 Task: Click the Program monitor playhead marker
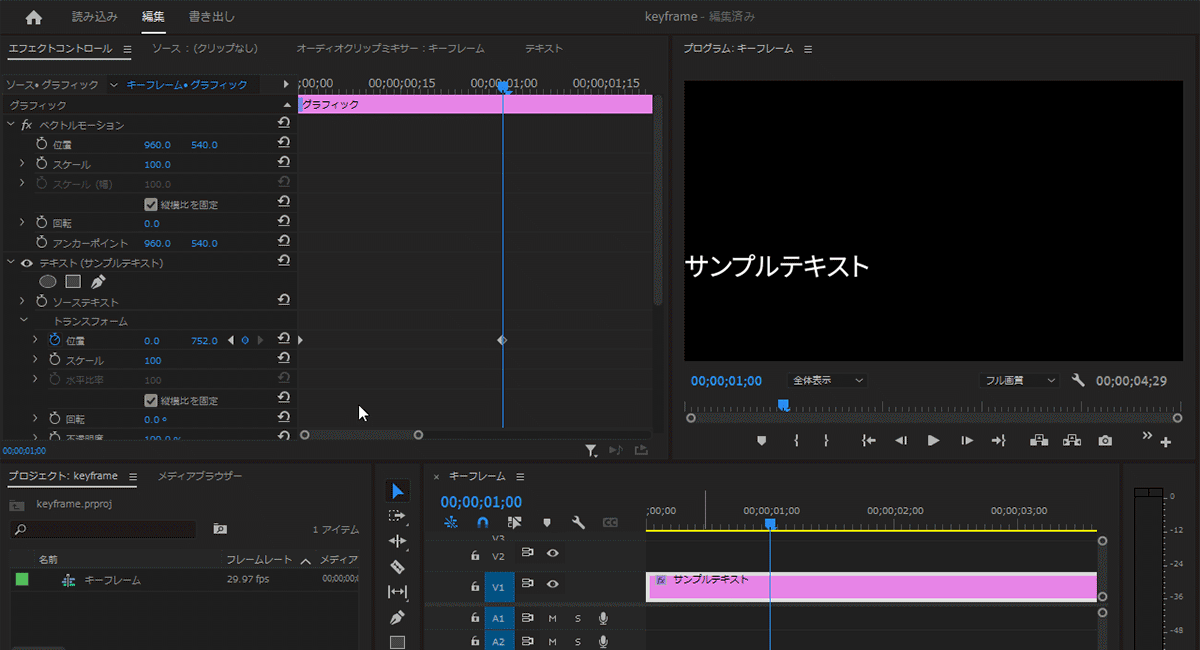[783, 405]
